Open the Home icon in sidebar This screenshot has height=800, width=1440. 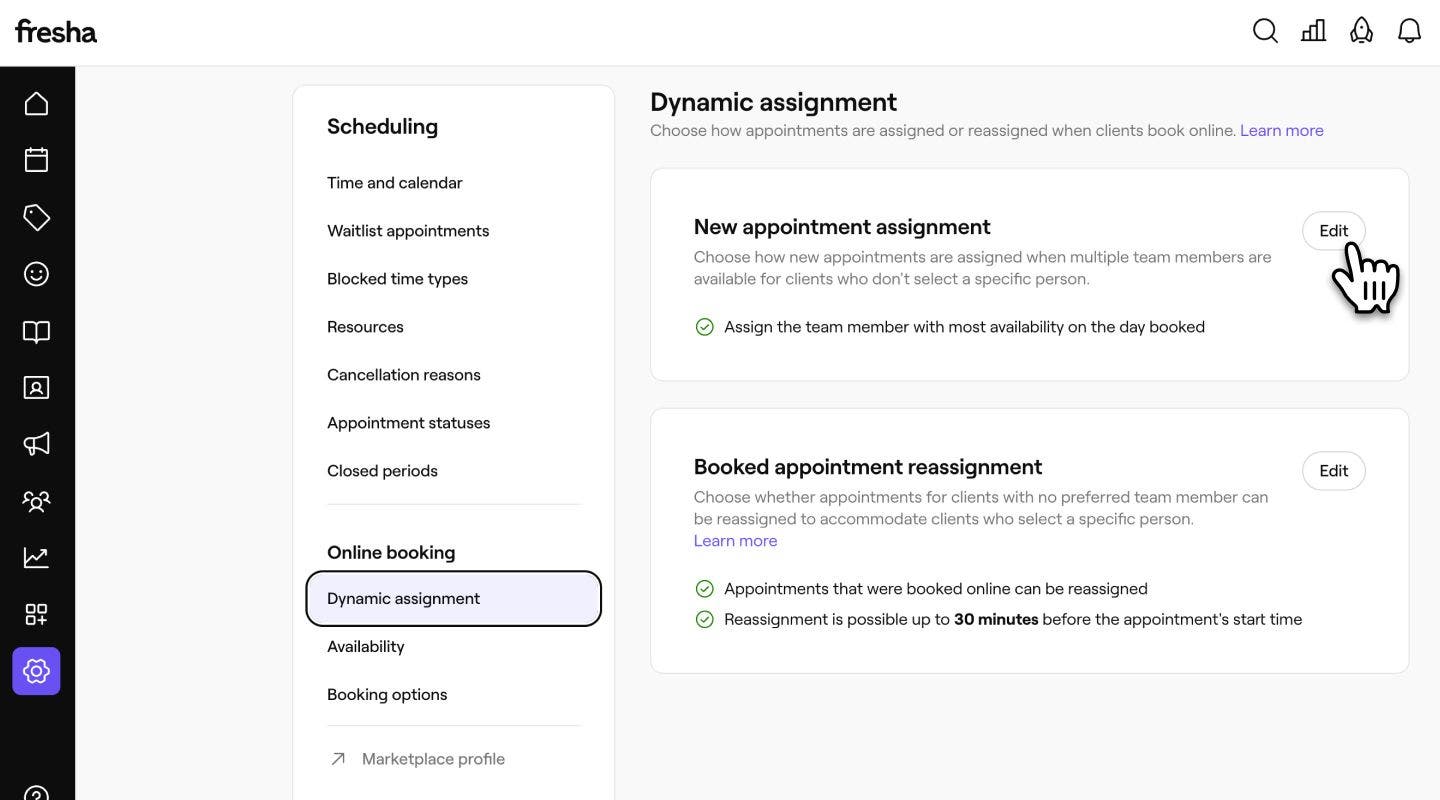click(x=36, y=103)
